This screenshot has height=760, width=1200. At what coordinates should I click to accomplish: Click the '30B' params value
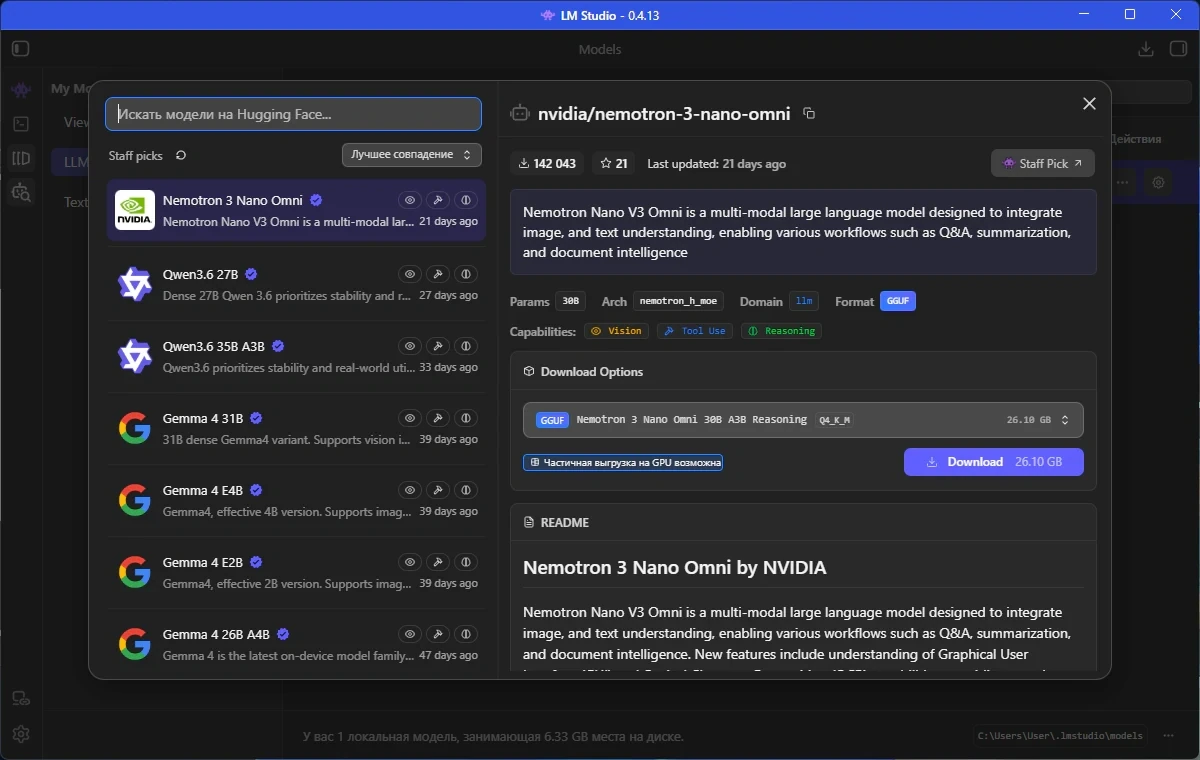click(570, 301)
